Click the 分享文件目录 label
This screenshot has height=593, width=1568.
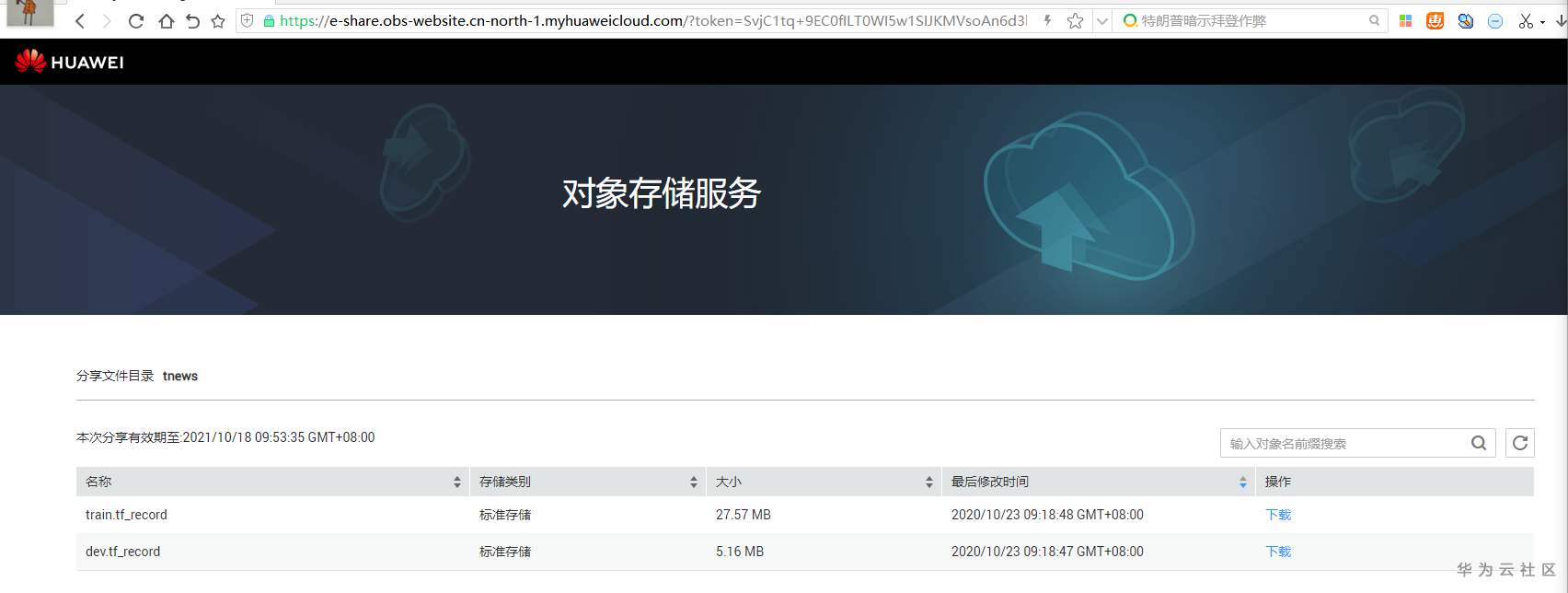click(115, 376)
